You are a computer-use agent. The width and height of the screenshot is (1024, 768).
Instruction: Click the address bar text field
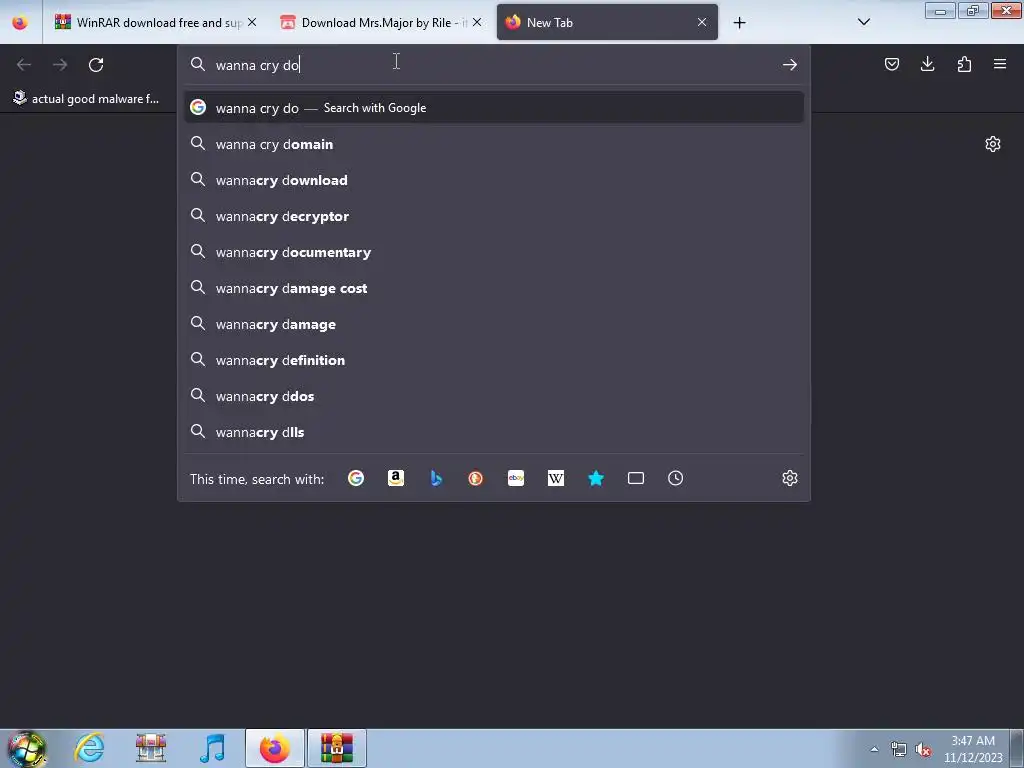(493, 65)
